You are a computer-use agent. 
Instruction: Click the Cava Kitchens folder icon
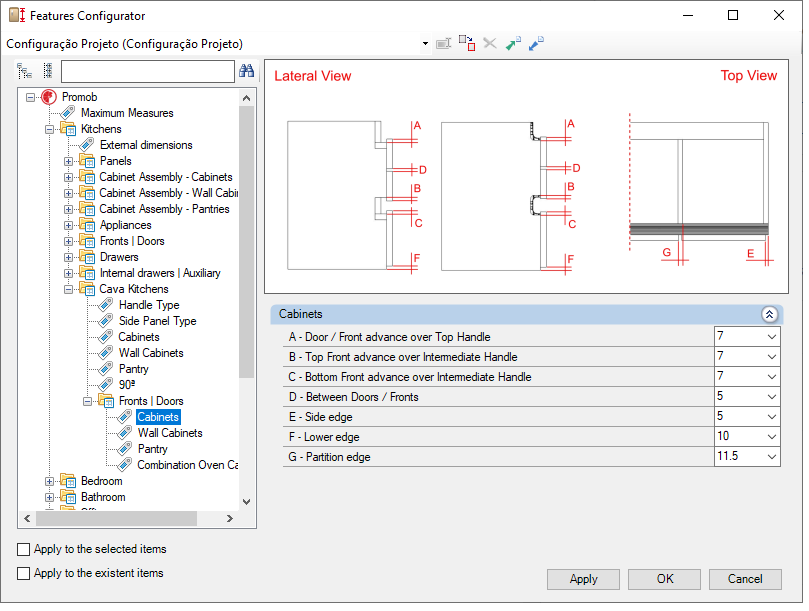pyautogui.click(x=87, y=289)
